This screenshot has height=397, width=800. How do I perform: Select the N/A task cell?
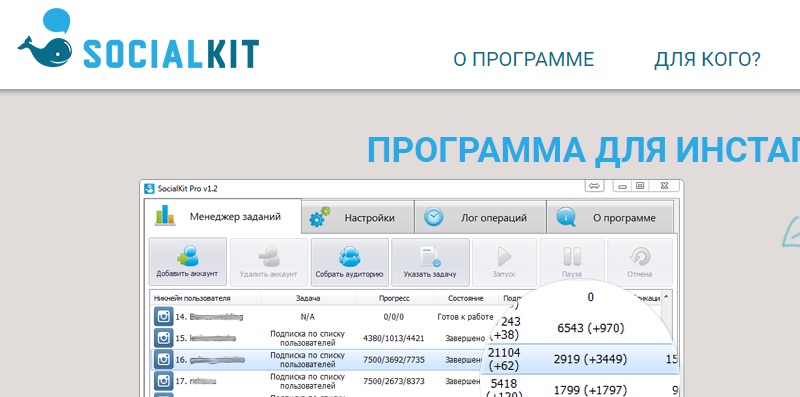[x=308, y=317]
